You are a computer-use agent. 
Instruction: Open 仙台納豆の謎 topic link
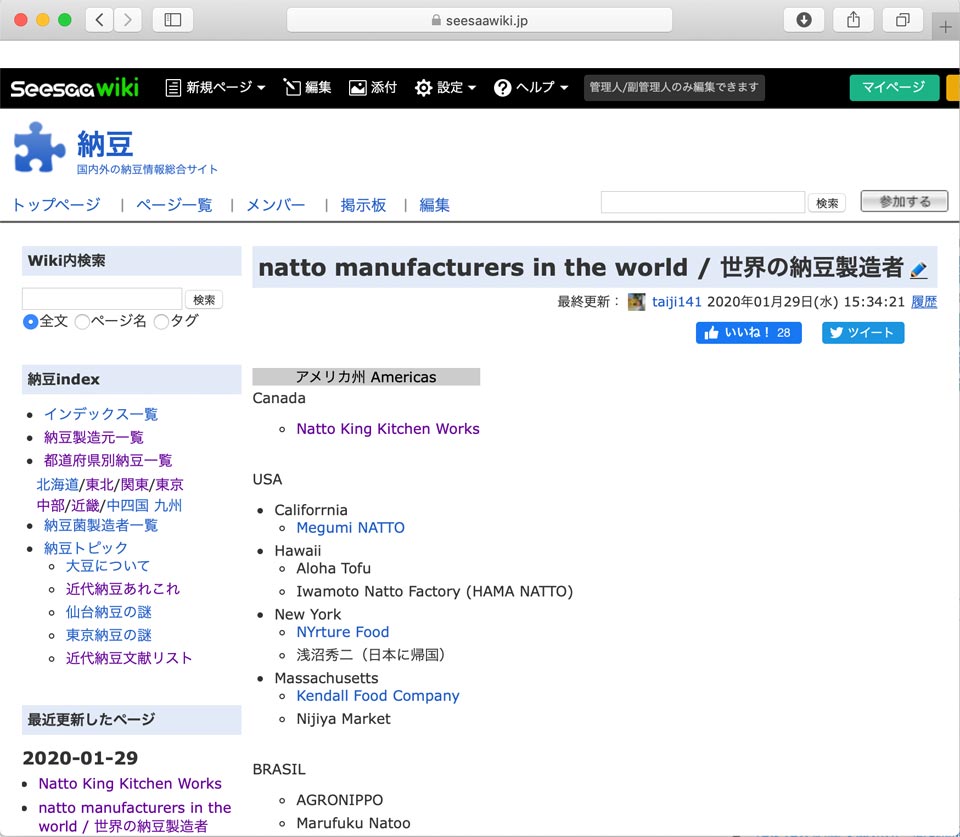click(x=109, y=612)
